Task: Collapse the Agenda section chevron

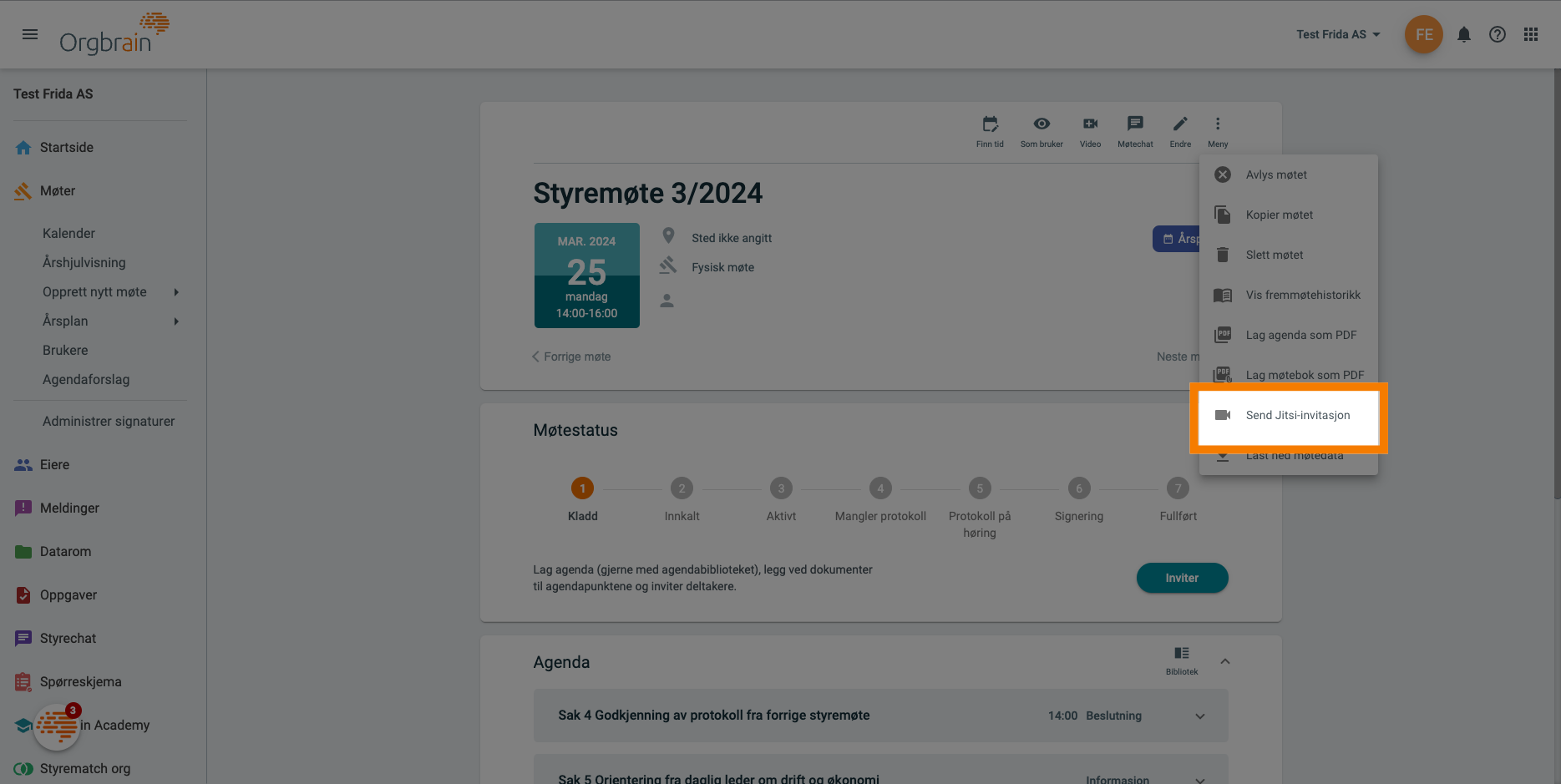Action: pyautogui.click(x=1225, y=661)
